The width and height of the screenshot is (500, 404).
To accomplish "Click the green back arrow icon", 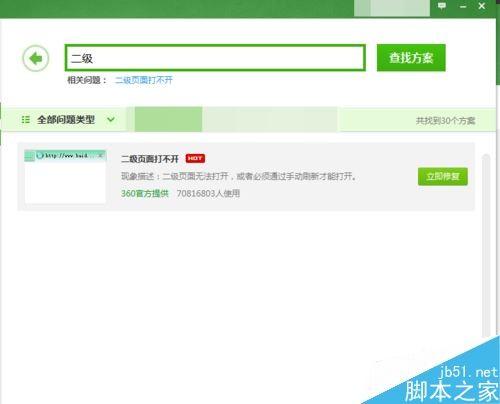I will [36, 58].
